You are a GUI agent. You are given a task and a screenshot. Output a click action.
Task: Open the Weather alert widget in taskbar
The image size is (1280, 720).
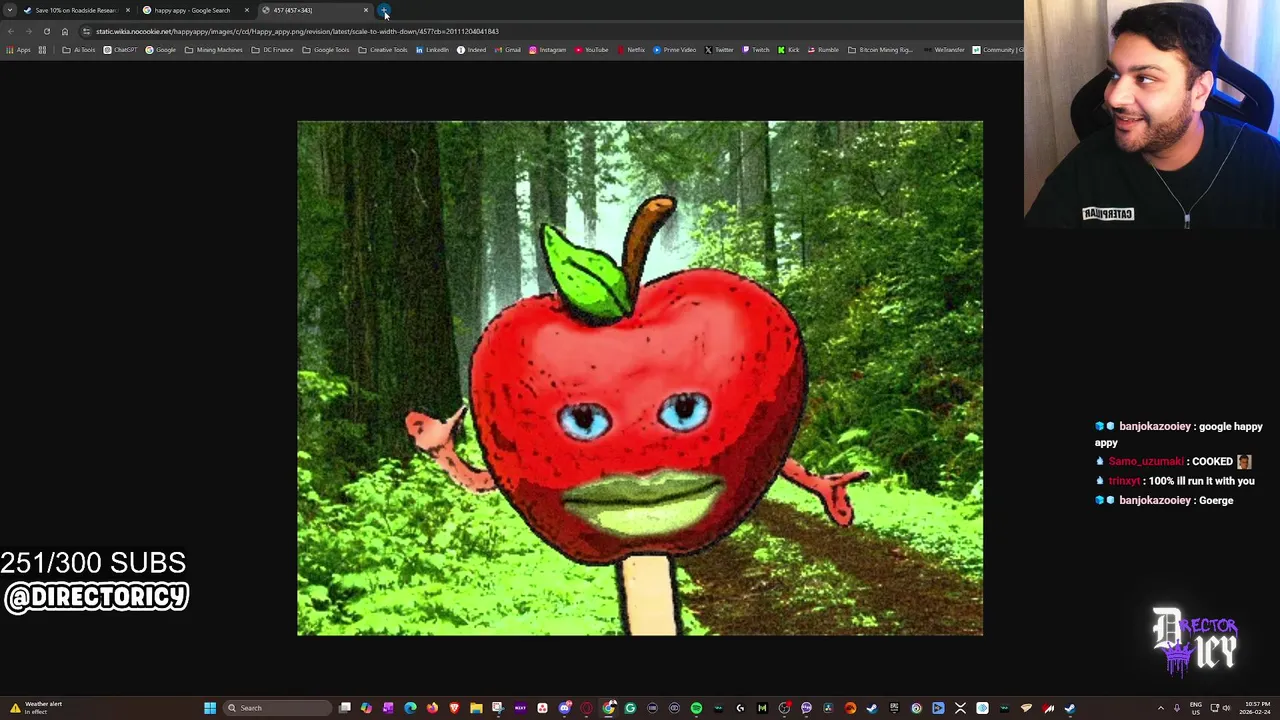coord(36,708)
